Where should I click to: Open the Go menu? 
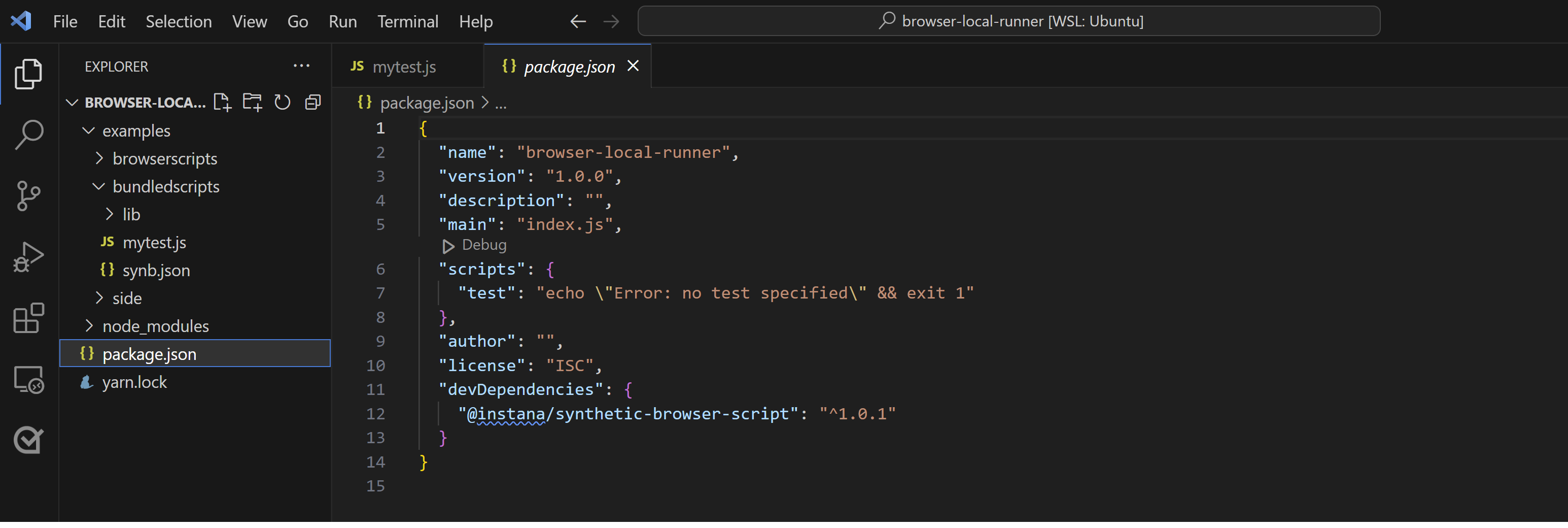[298, 22]
